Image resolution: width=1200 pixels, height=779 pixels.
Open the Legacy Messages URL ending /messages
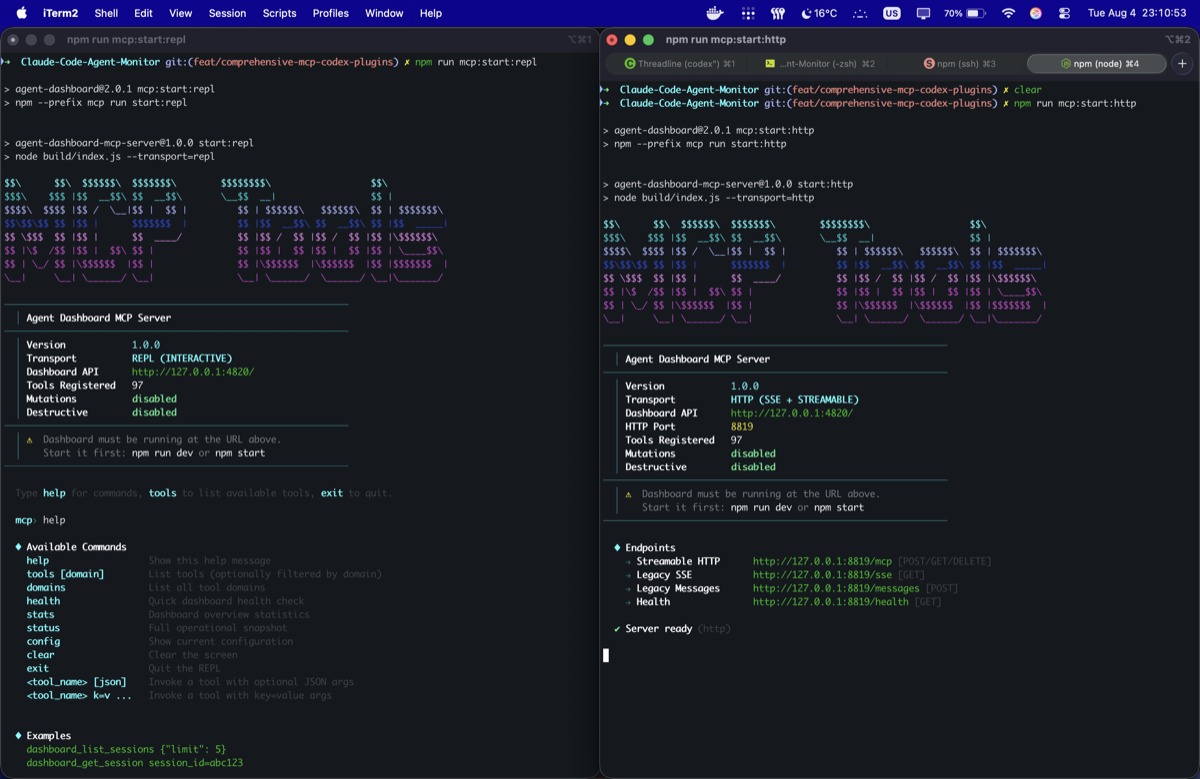[836, 588]
